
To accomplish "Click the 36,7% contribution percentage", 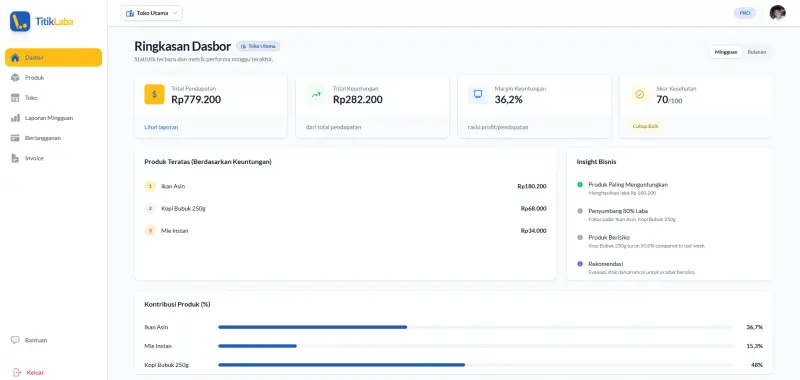I will [x=754, y=327].
